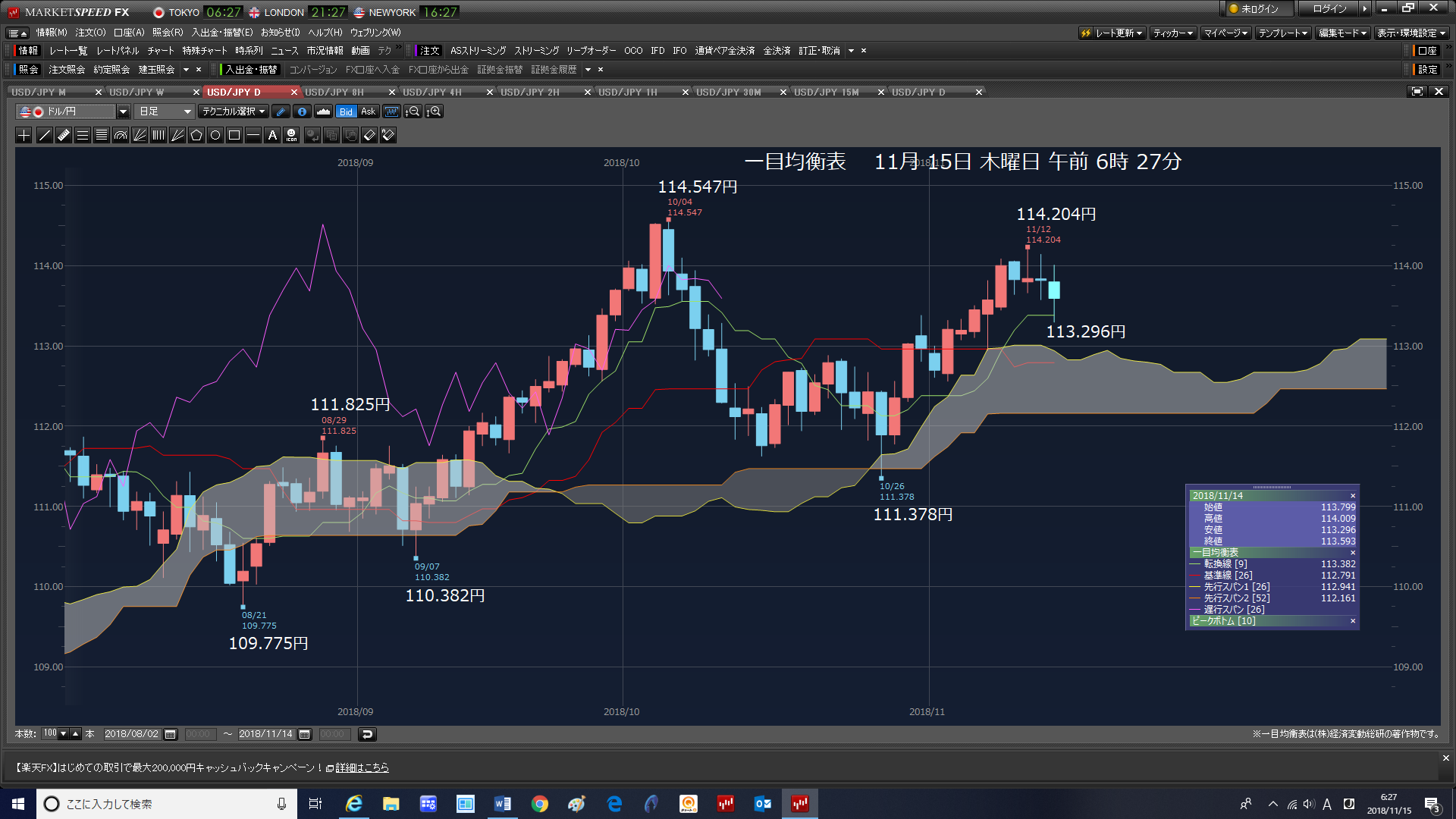This screenshot has width=1456, height=819.
Task: Expand the 表示・環境設定 dropdown
Action: click(1411, 33)
